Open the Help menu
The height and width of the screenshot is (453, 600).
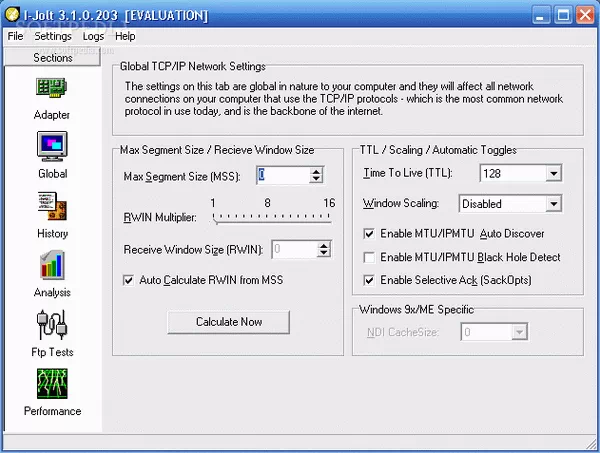125,36
